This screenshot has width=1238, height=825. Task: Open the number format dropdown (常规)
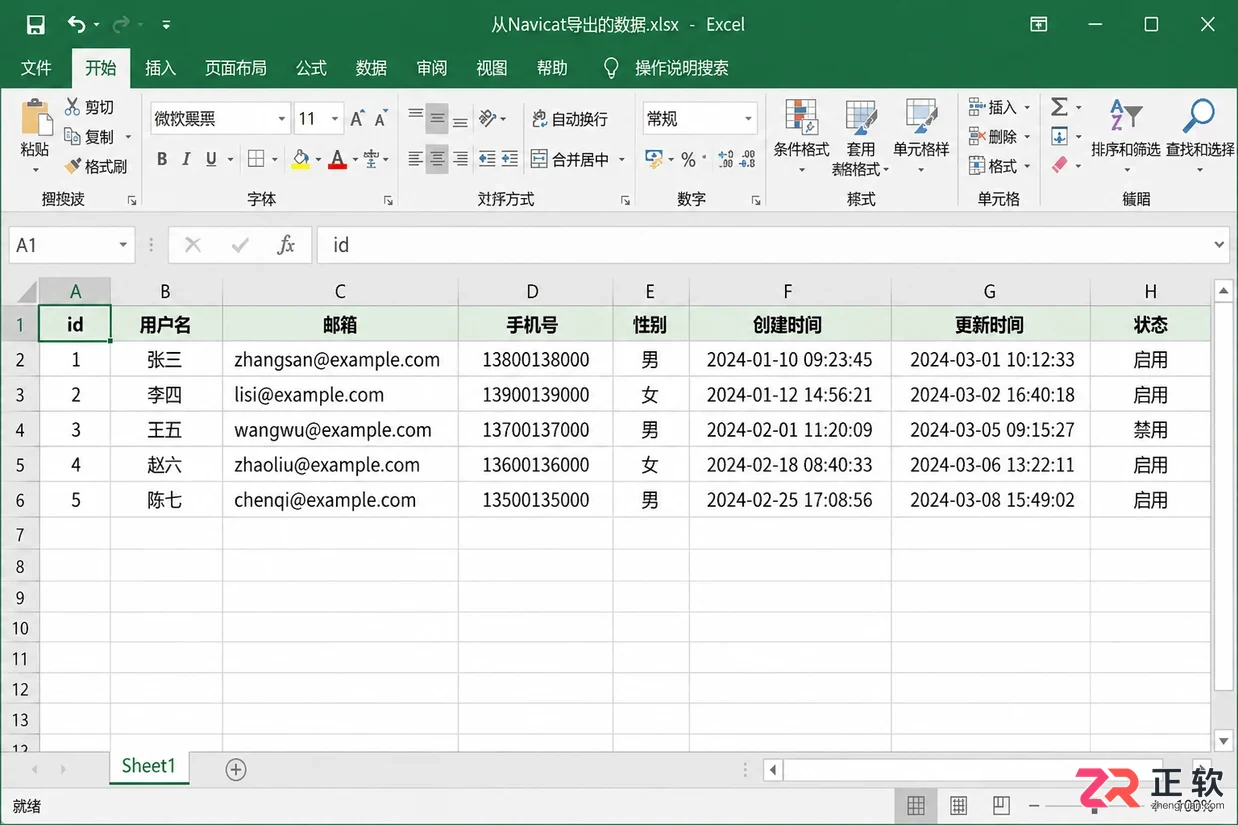[748, 119]
